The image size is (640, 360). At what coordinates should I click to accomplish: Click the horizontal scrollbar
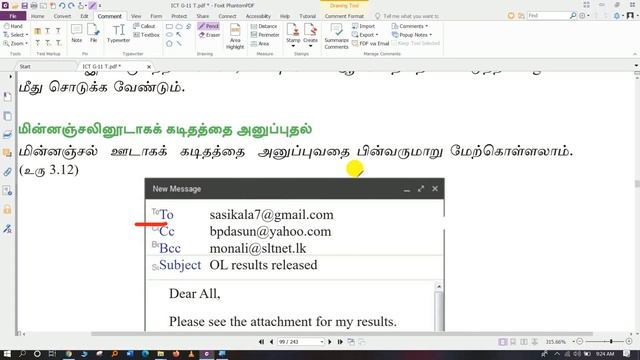(342, 334)
